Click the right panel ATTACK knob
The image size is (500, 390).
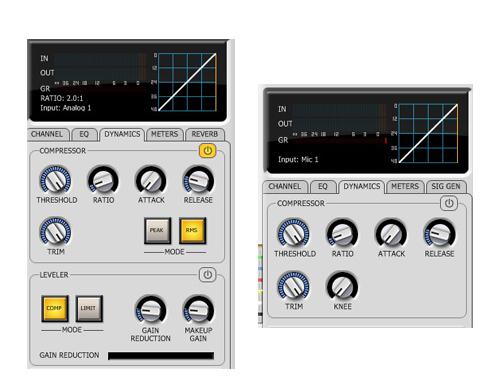(391, 234)
